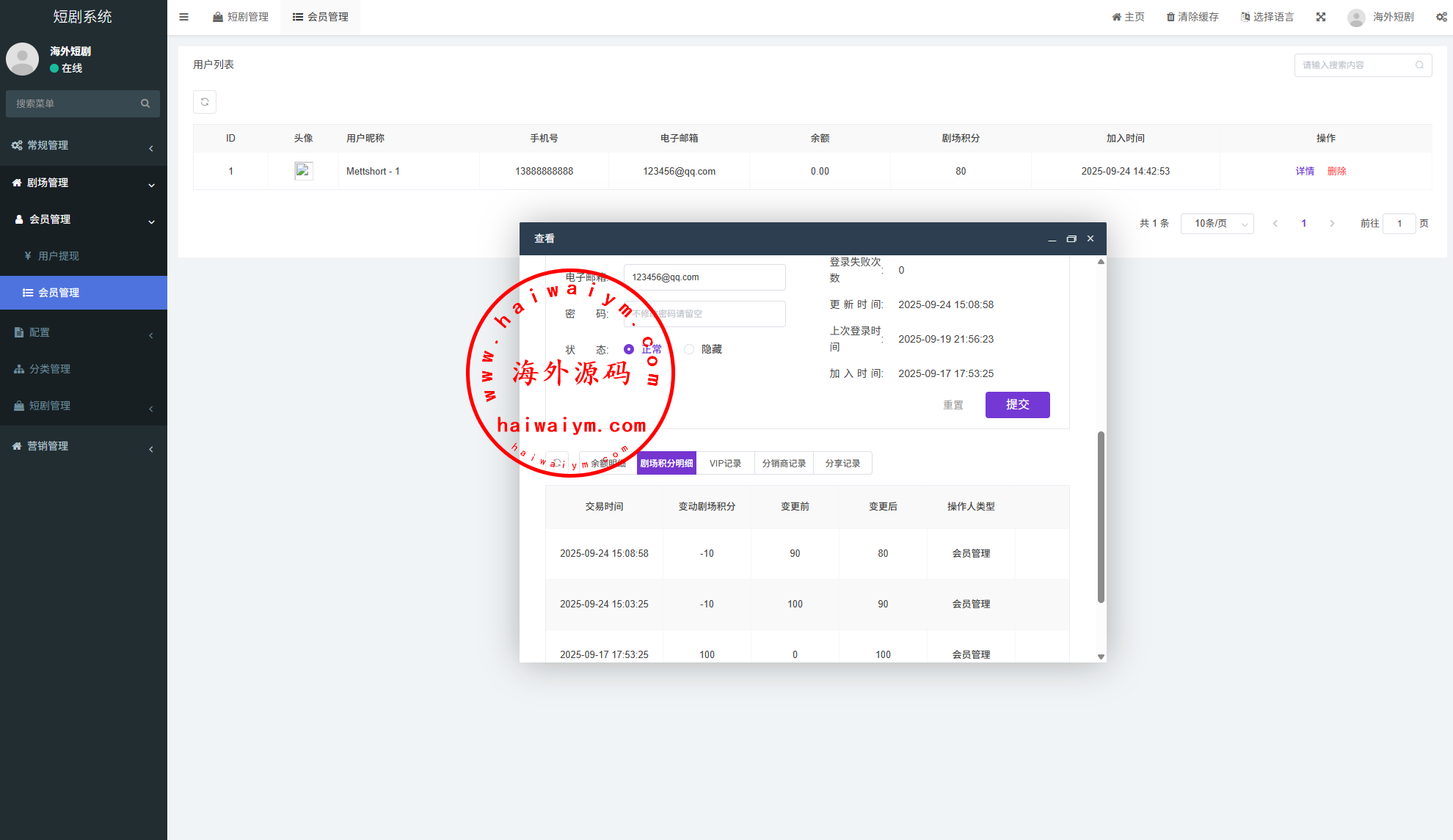Switch to the 分销商记录 tab

(783, 464)
